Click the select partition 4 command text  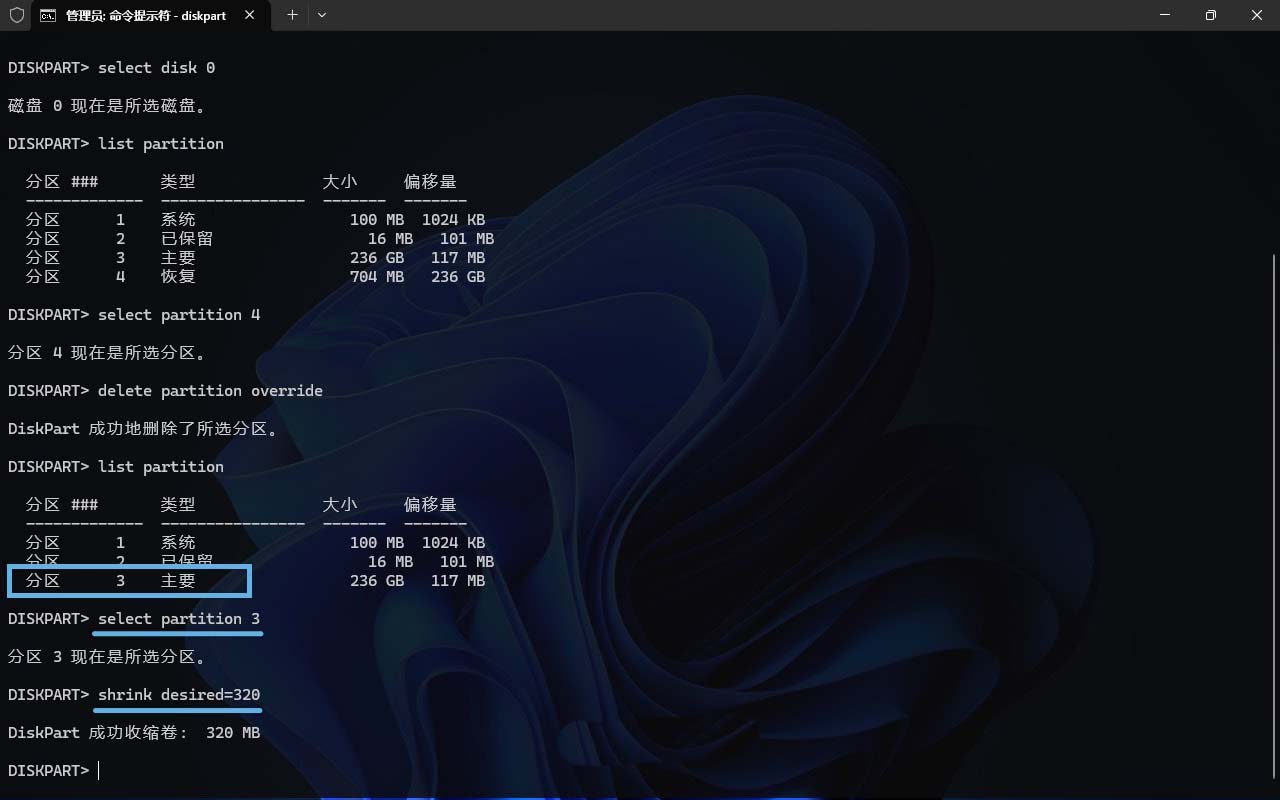point(179,315)
